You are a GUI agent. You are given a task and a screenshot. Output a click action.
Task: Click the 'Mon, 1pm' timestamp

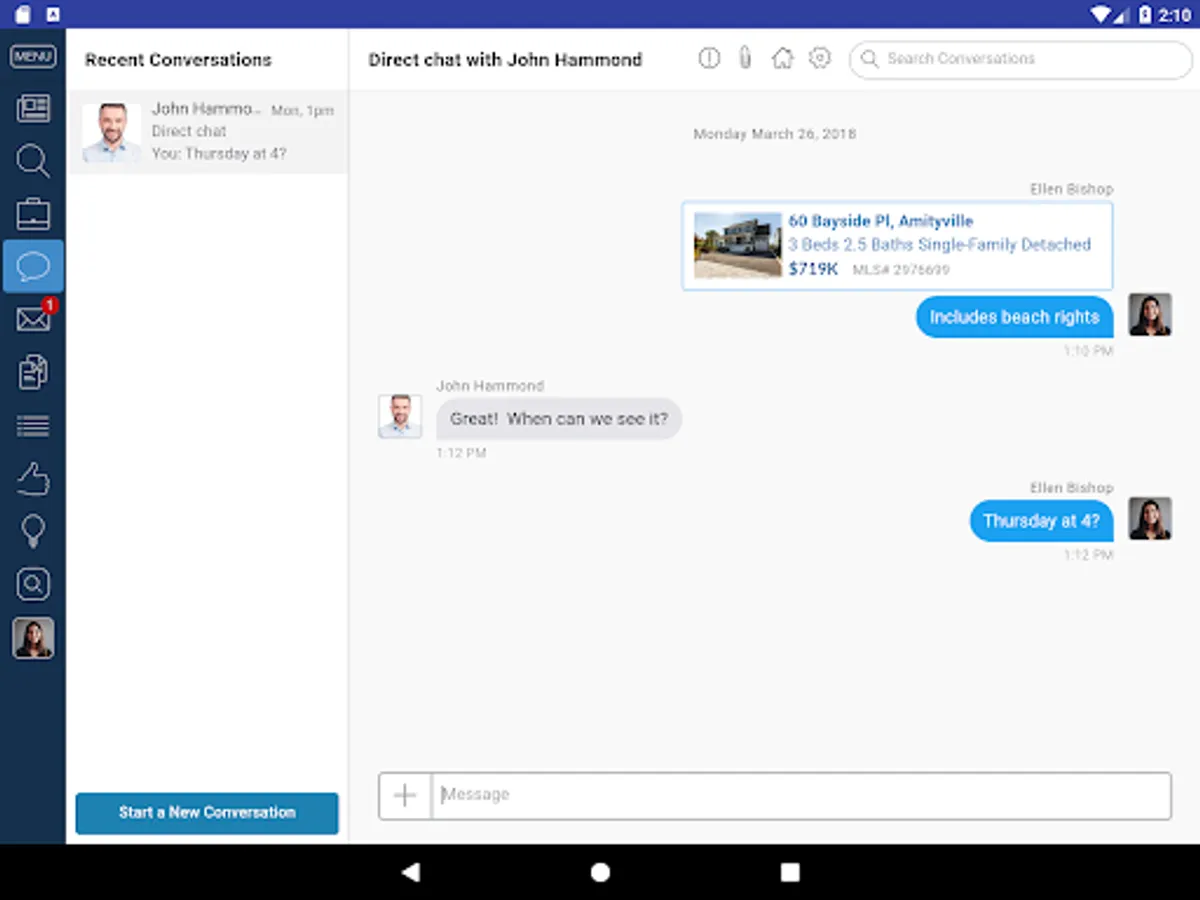point(302,111)
